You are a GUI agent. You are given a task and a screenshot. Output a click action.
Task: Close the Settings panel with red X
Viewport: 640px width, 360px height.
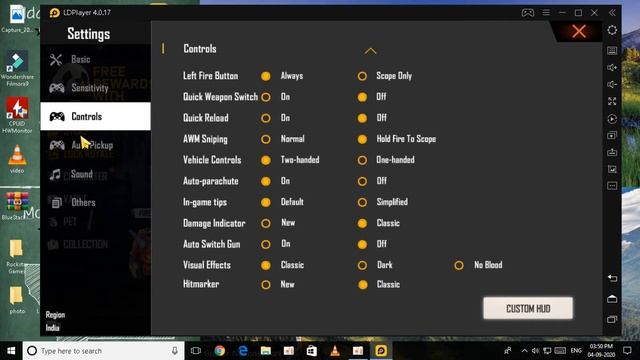pyautogui.click(x=579, y=31)
